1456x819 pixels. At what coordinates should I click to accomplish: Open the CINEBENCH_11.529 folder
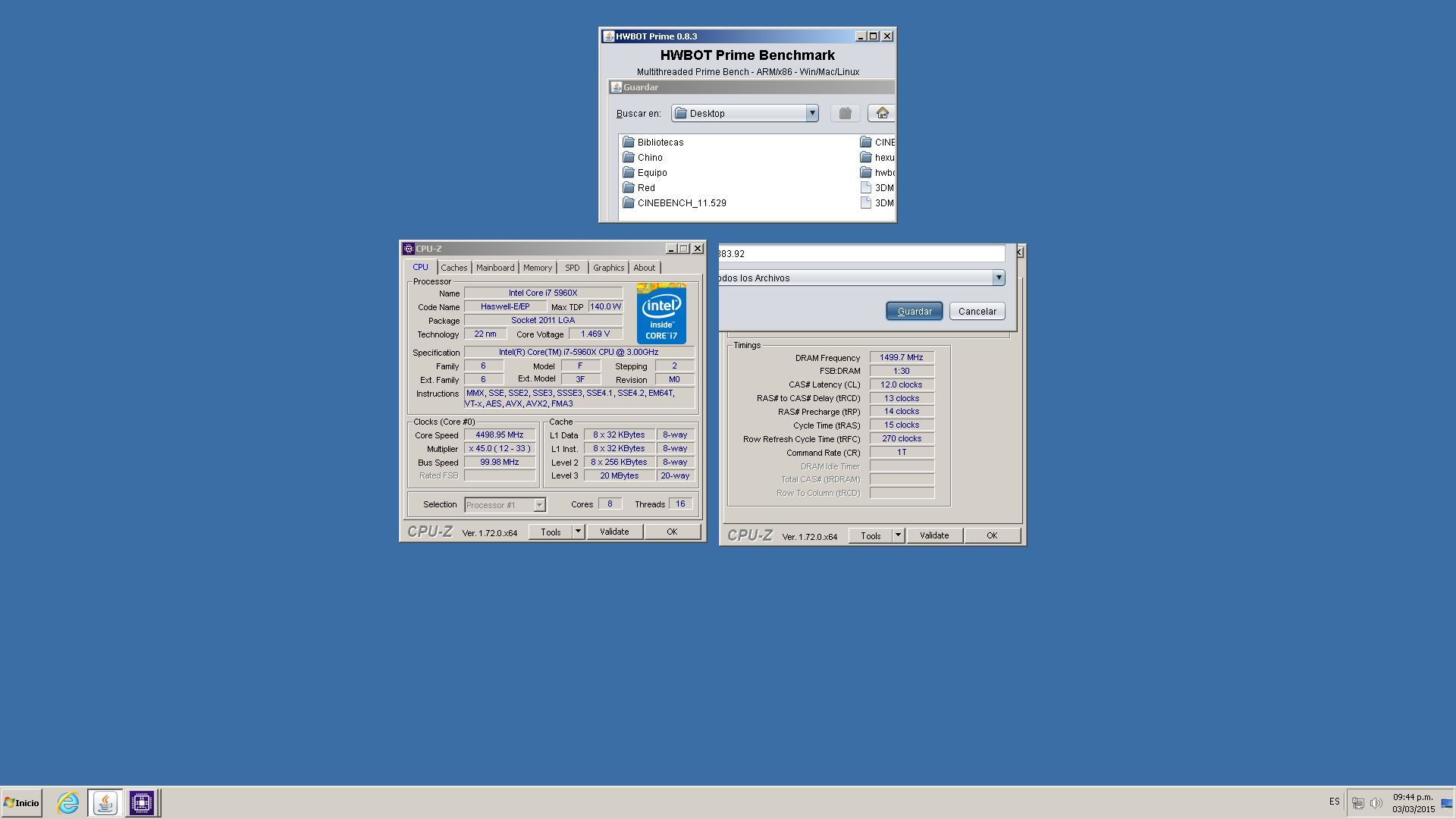(674, 202)
